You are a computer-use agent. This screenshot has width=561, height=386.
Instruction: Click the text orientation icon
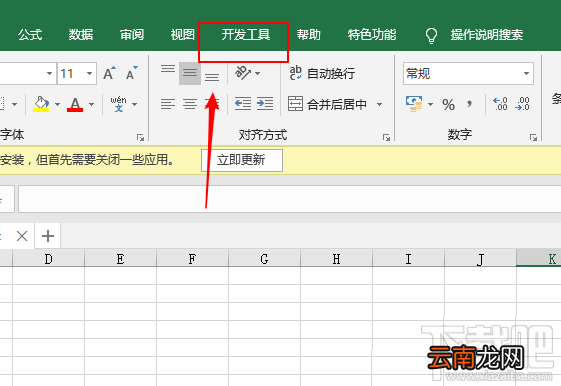coord(243,73)
